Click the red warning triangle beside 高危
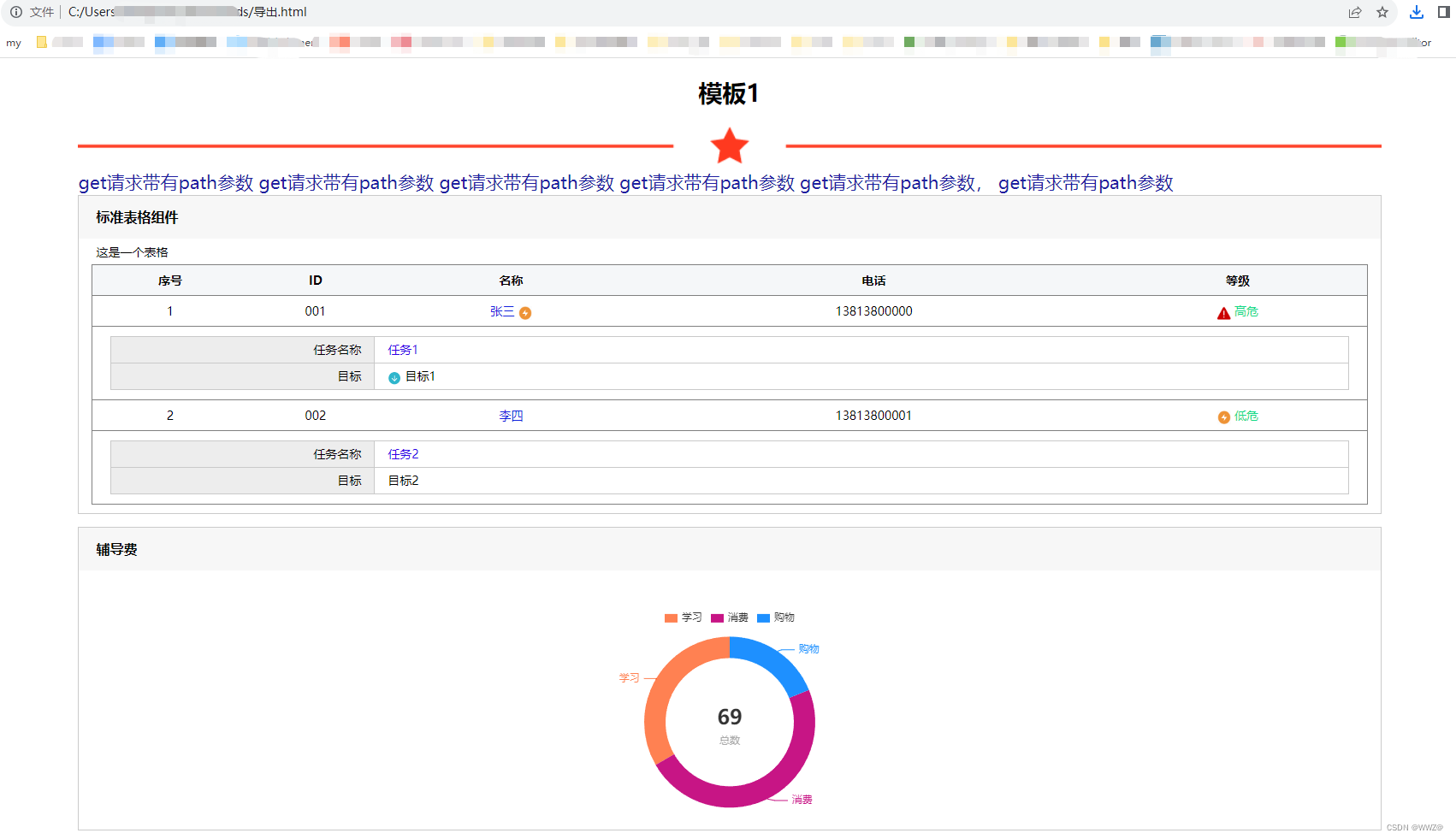 coord(1223,313)
